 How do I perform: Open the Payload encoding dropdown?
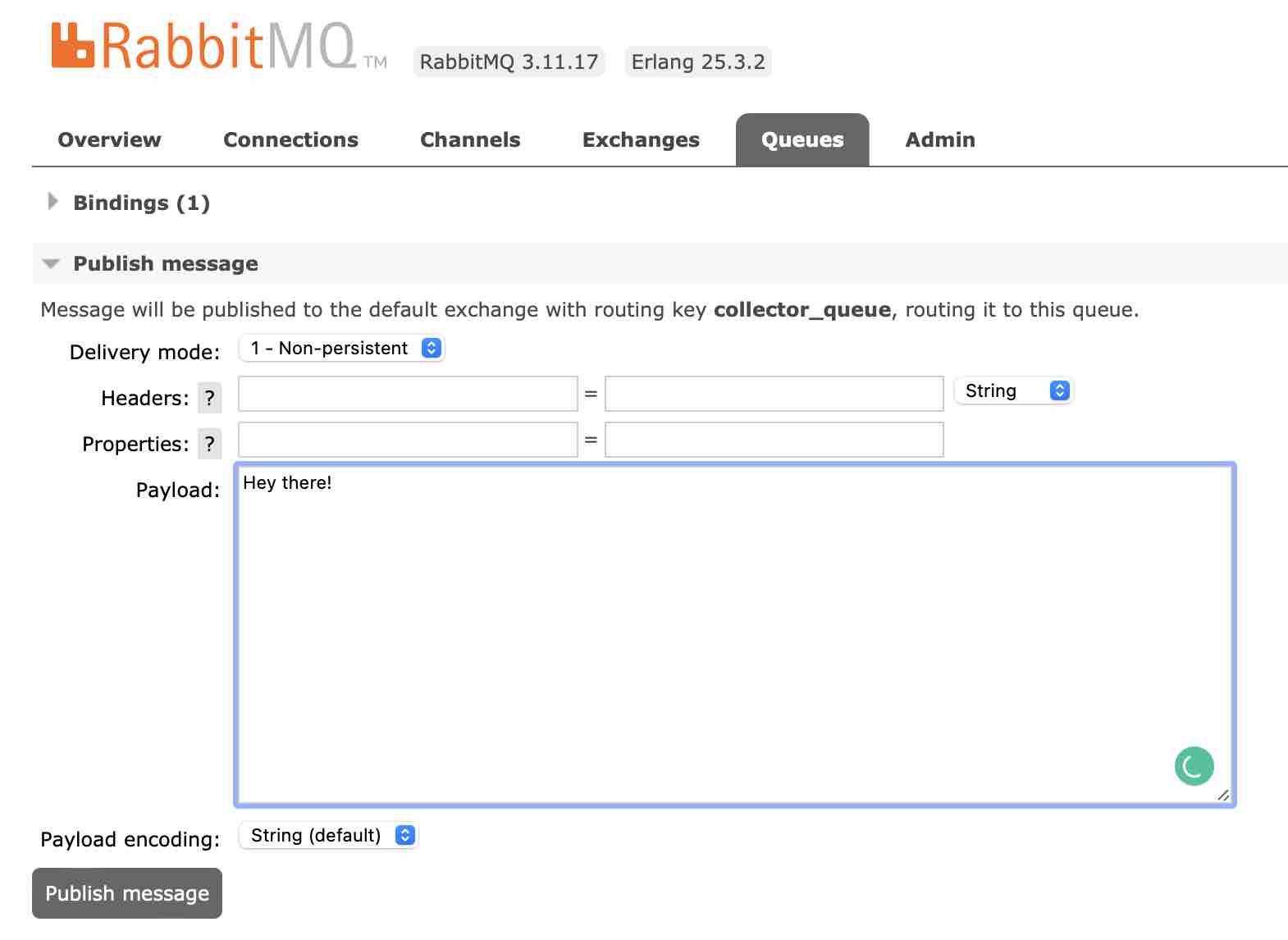[x=328, y=835]
